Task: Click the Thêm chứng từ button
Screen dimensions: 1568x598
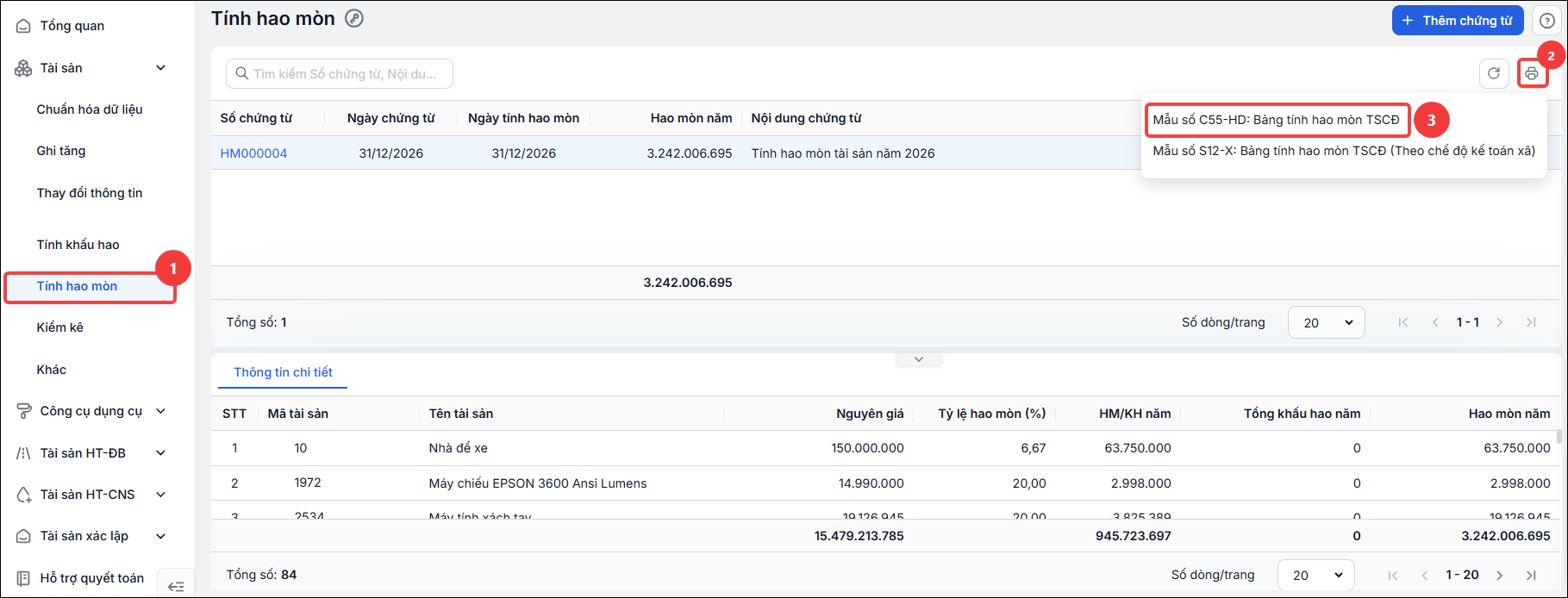Action: pyautogui.click(x=1458, y=21)
